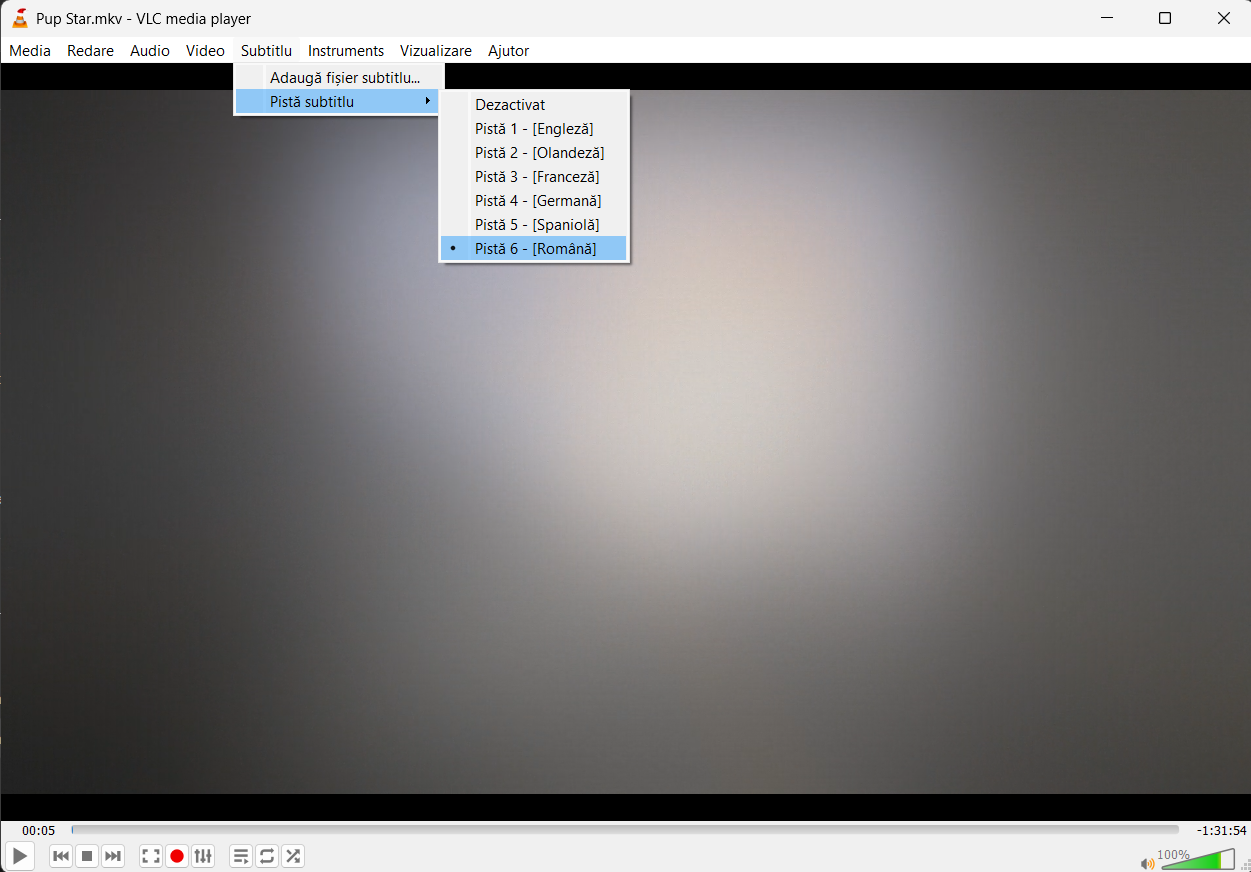Mute audio using the speaker icon
1251x872 pixels.
[x=1147, y=863]
